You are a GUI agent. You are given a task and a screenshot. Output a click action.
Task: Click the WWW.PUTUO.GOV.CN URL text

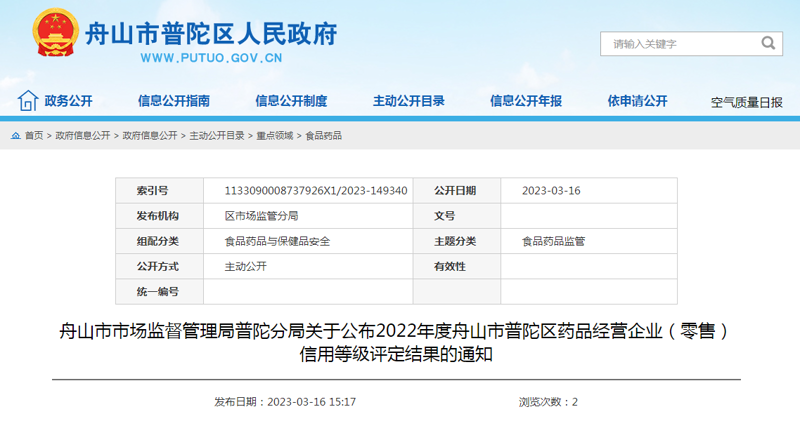pyautogui.click(x=211, y=58)
